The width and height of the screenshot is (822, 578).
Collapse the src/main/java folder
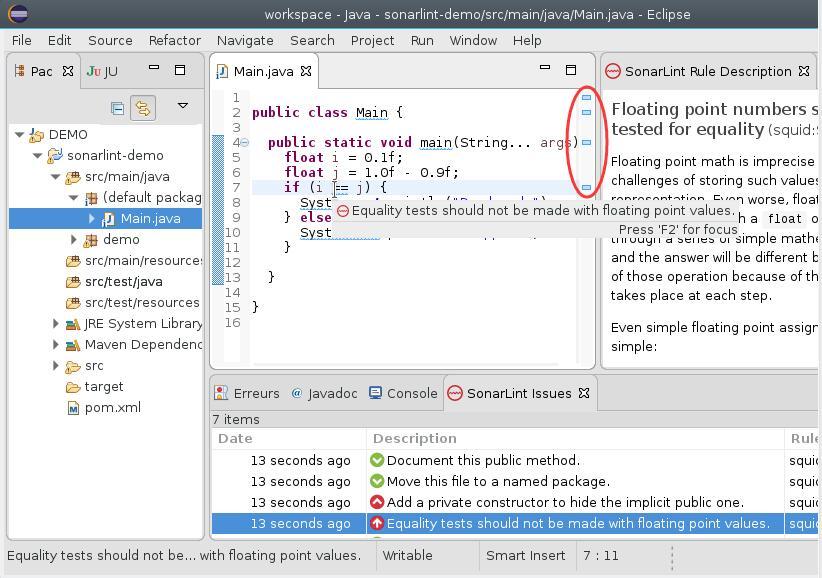56,177
